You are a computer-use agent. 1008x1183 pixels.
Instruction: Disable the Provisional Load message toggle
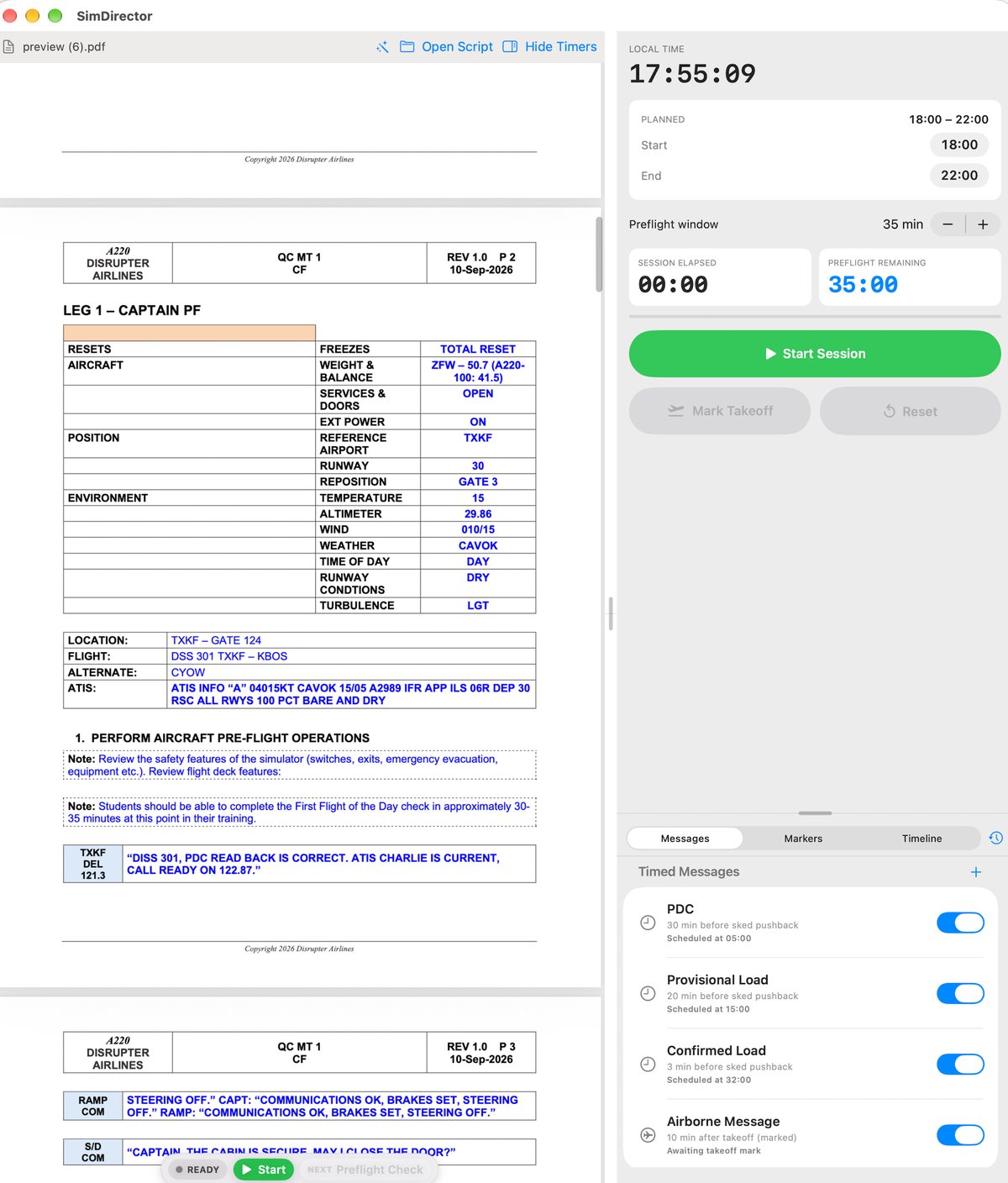[x=960, y=993]
